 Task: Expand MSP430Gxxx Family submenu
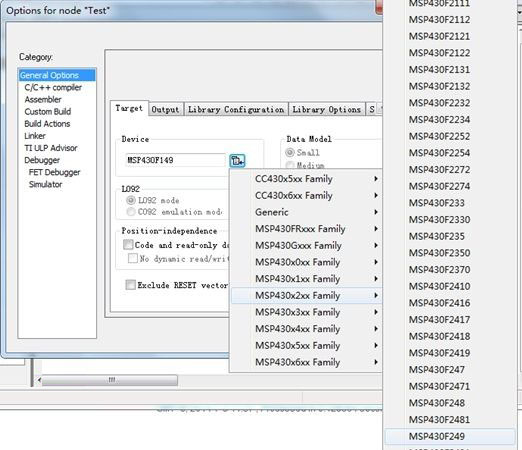click(x=306, y=245)
